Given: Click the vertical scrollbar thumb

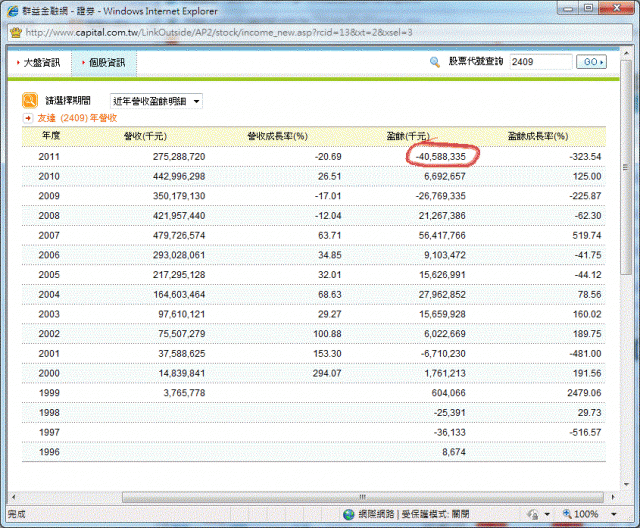Looking at the screenshot, I should [626, 168].
